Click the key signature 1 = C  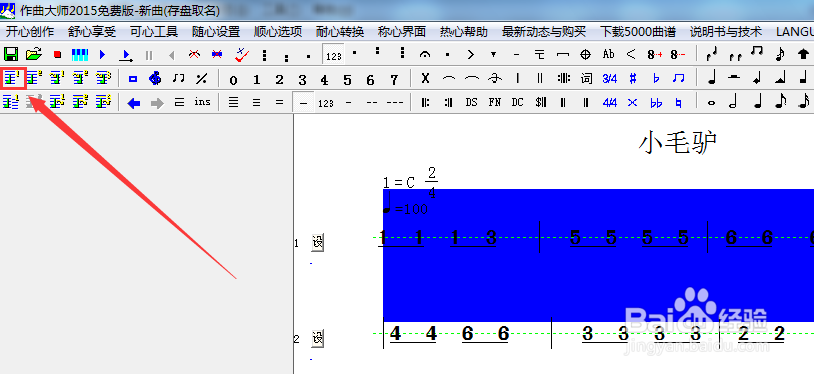(x=399, y=182)
